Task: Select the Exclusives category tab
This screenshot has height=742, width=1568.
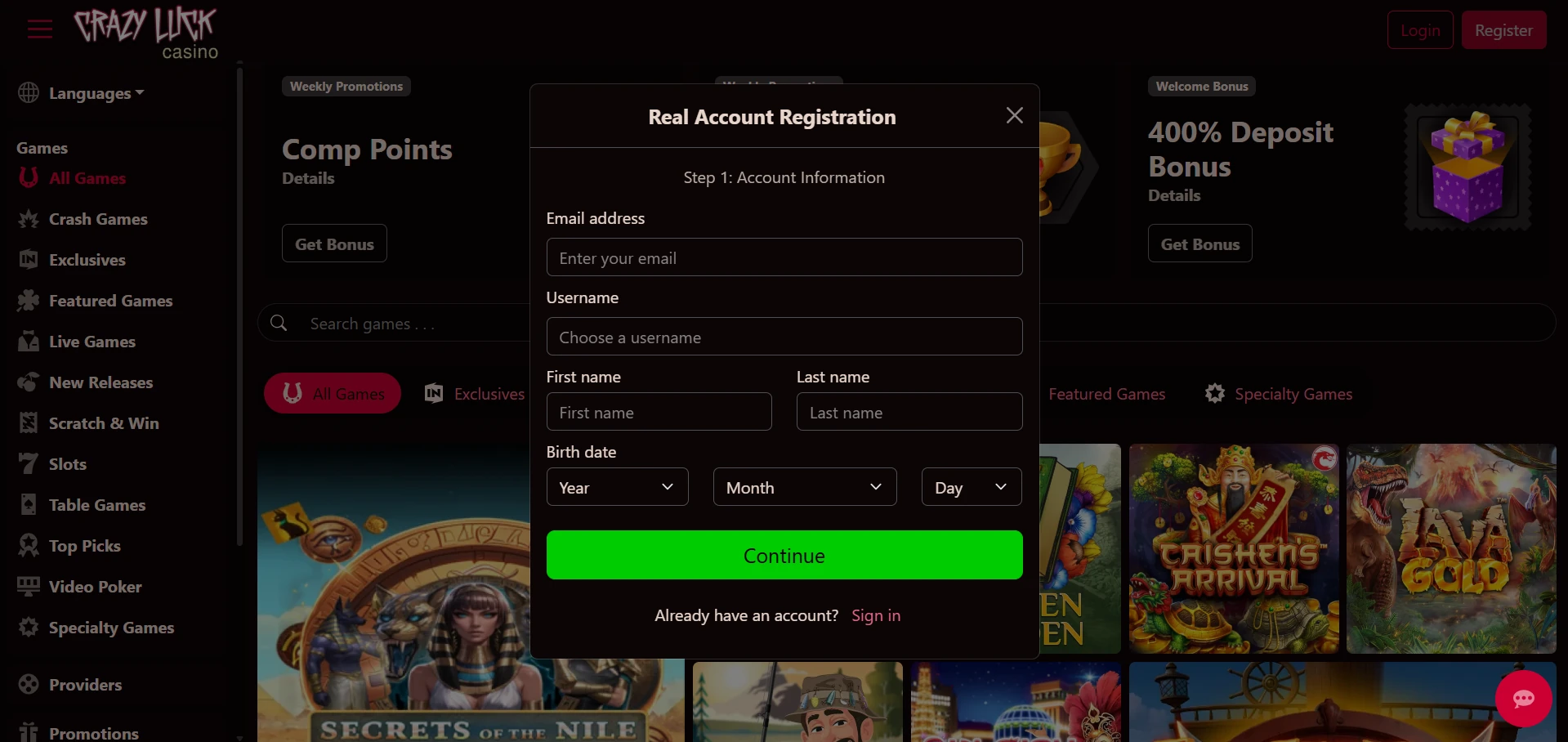Action: pyautogui.click(x=475, y=394)
